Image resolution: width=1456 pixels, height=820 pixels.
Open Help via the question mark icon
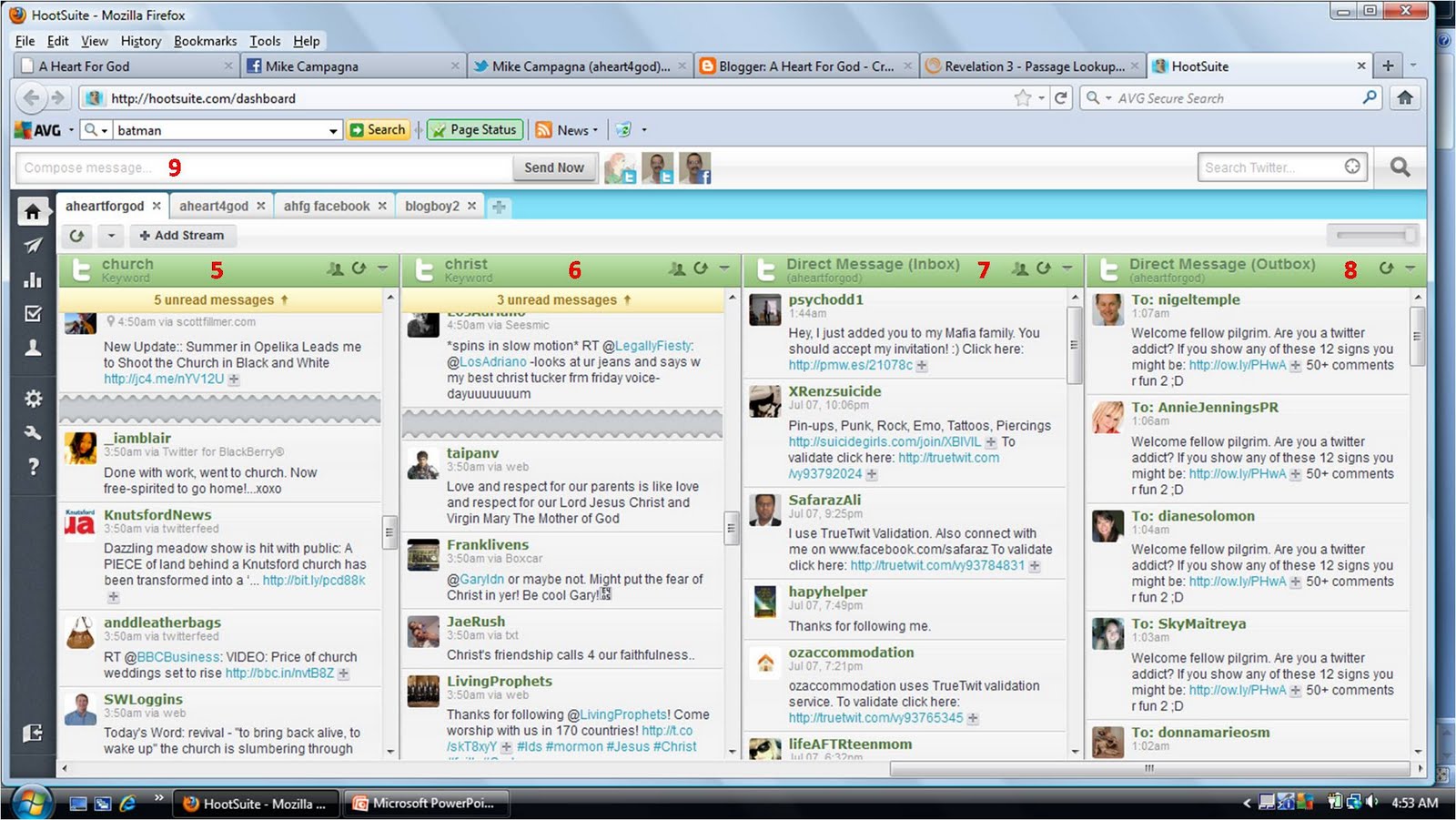pos(33,467)
